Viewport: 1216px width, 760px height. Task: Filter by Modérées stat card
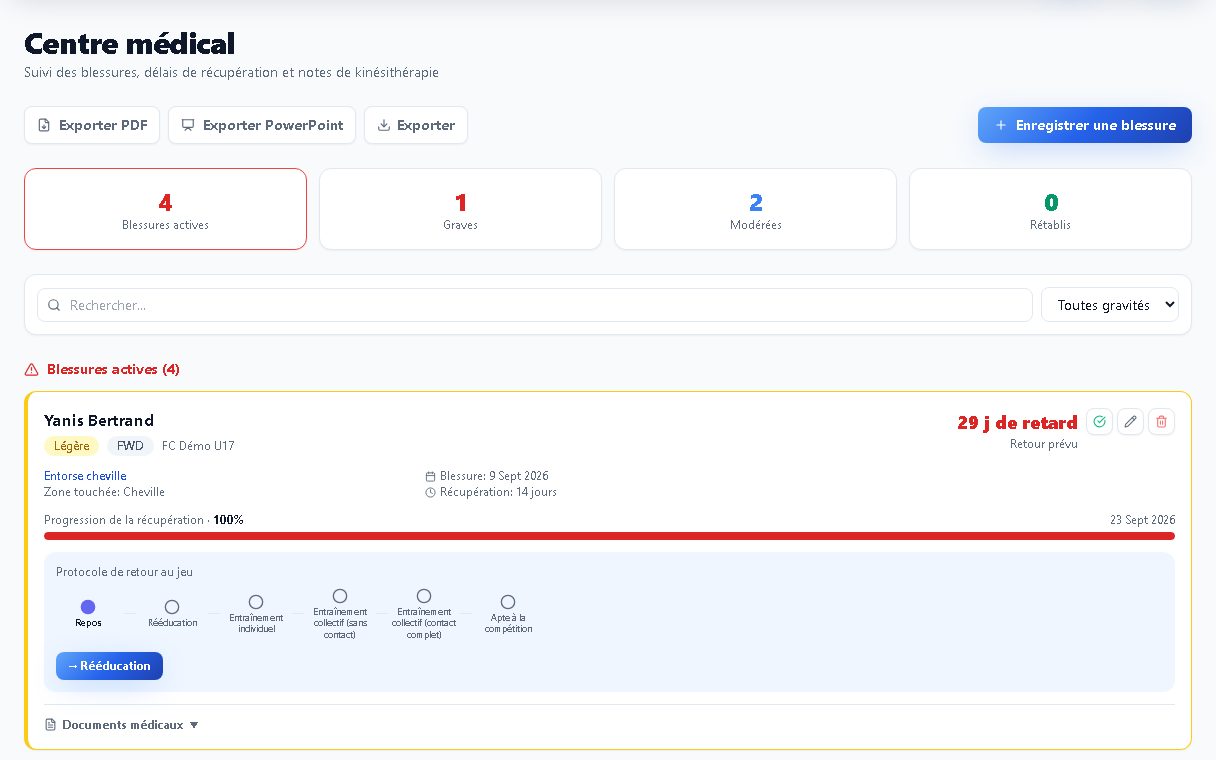pos(755,209)
